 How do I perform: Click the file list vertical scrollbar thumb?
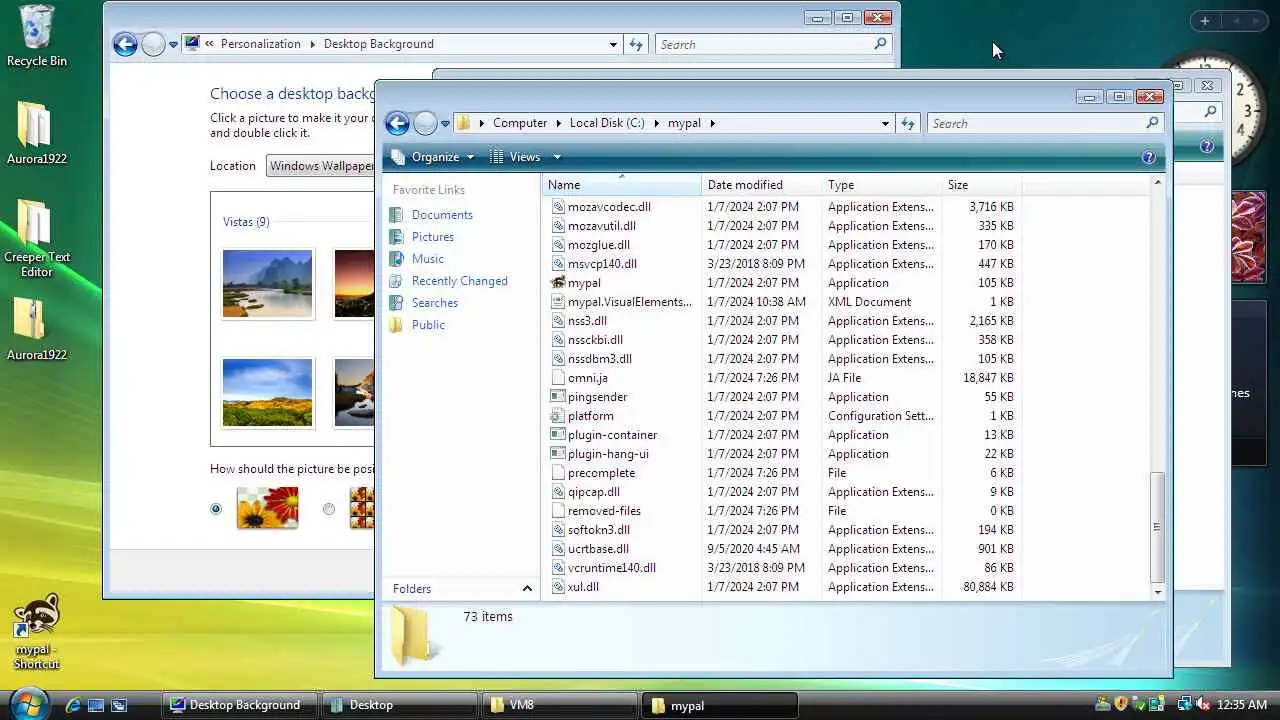point(1157,527)
